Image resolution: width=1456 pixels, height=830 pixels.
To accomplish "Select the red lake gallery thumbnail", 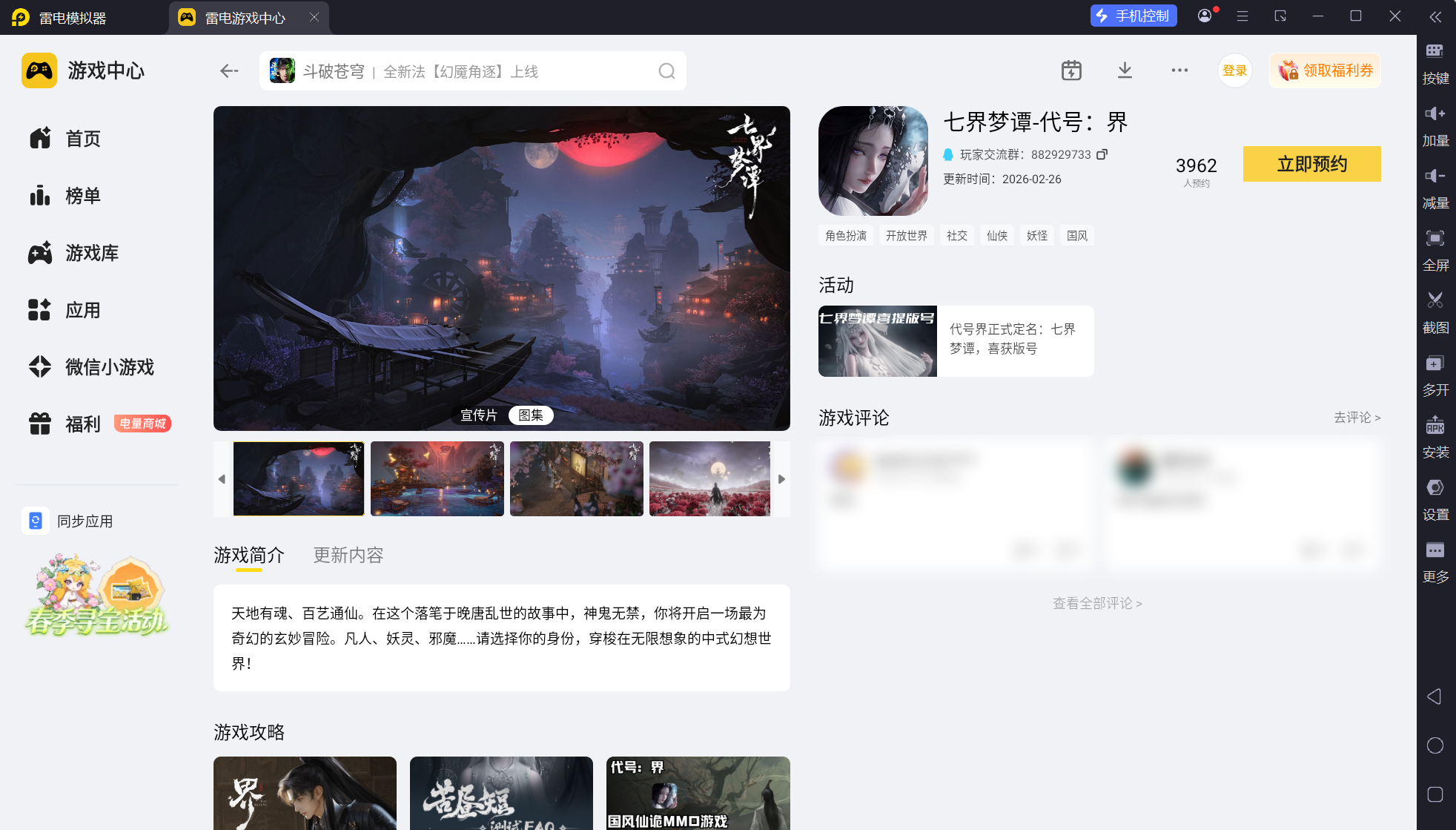I will [x=437, y=479].
